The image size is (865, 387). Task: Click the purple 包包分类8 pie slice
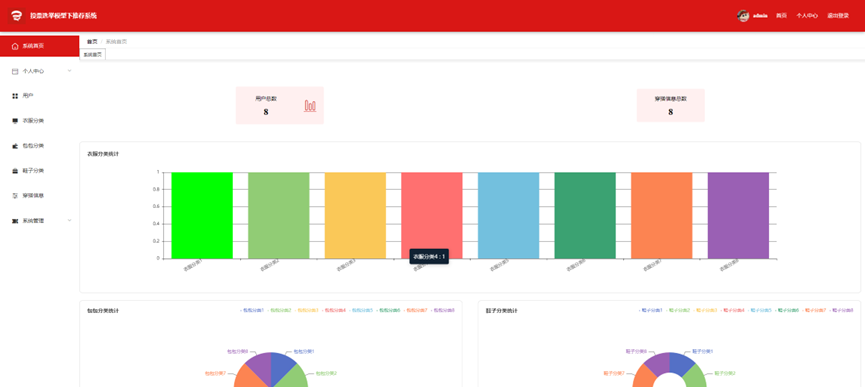[x=261, y=366]
